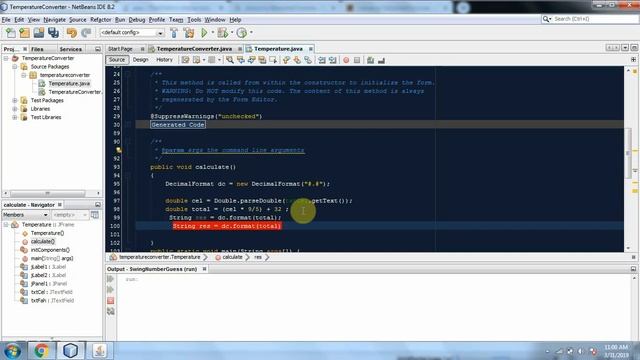
Task: Click the search magnifier icon in top-right
Action: pos(546,19)
